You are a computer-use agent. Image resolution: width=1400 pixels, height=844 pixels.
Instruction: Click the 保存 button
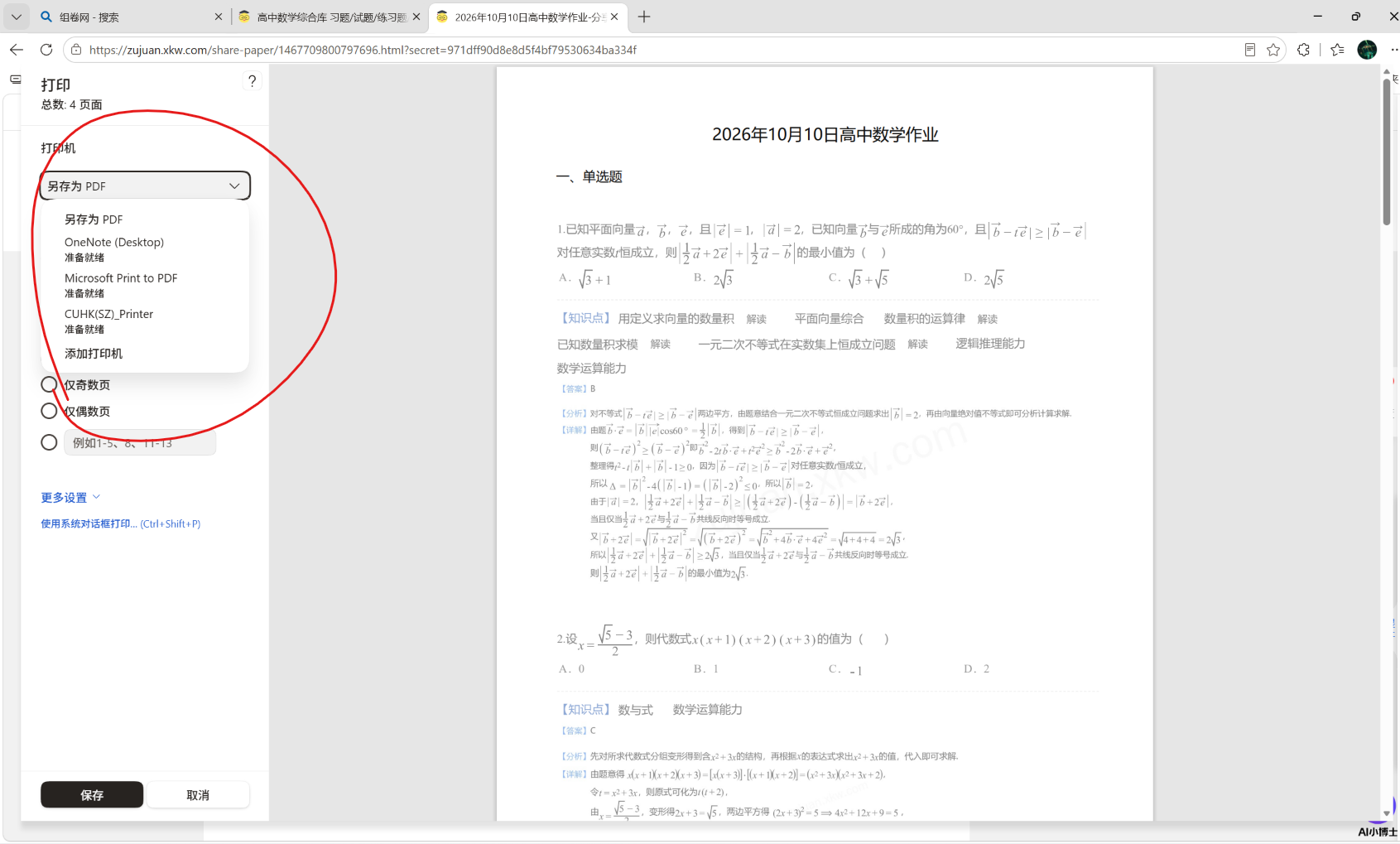[92, 794]
